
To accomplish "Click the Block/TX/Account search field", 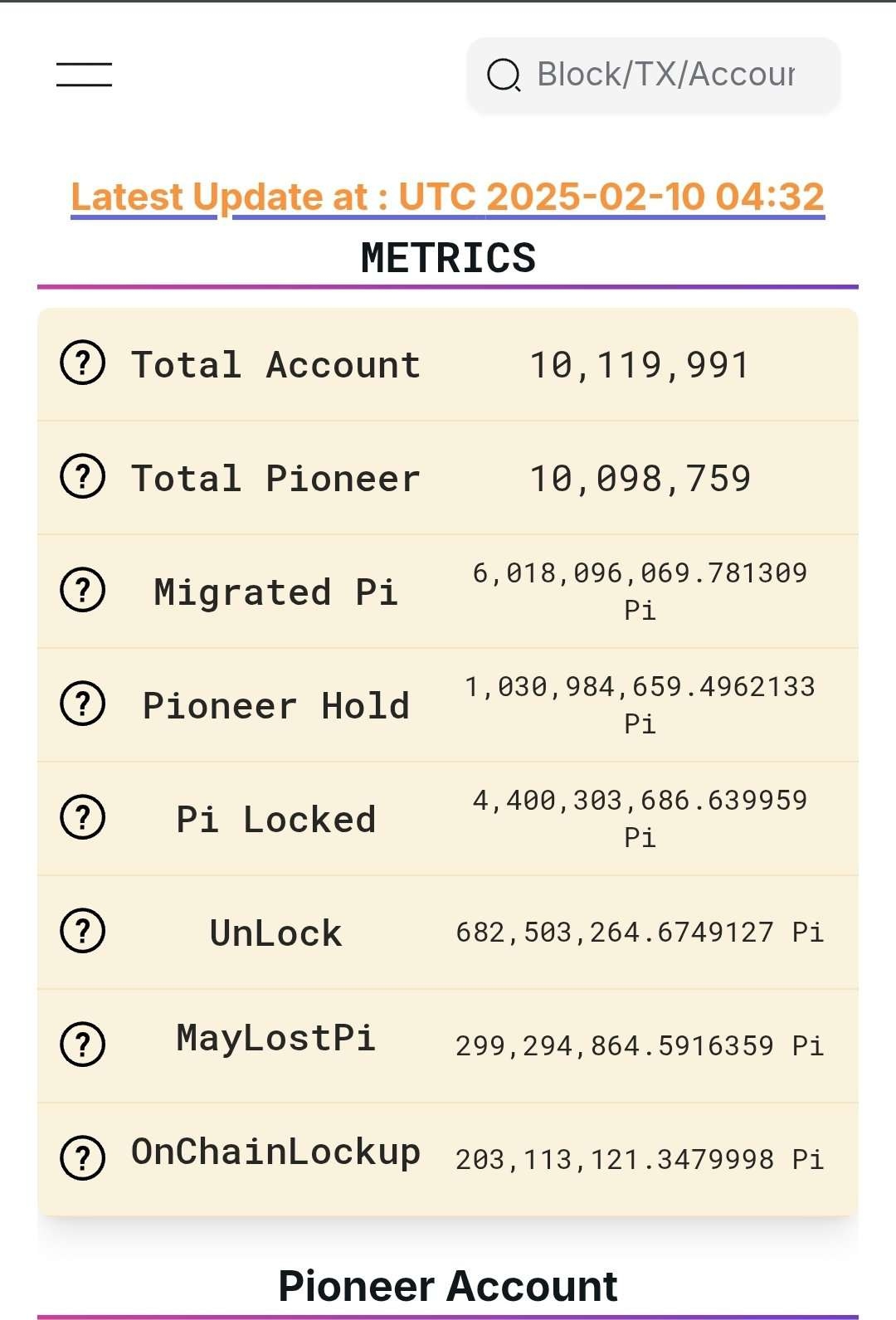I will 654,75.
